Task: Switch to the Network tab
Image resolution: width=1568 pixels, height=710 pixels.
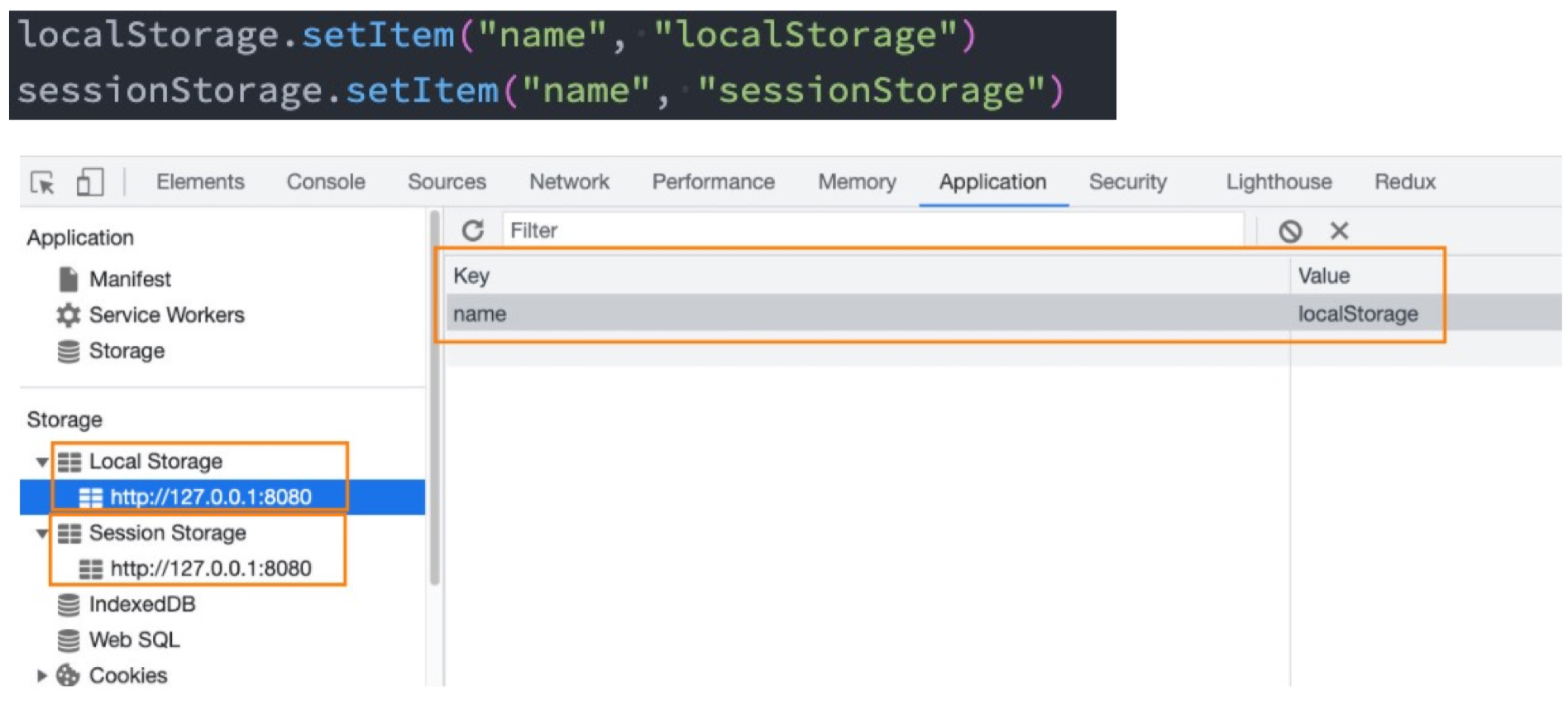Action: tap(569, 182)
